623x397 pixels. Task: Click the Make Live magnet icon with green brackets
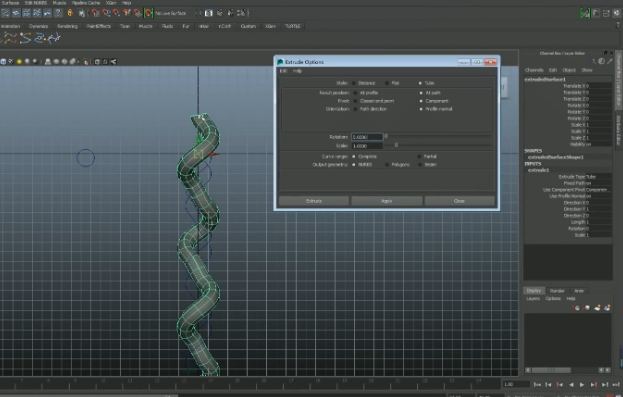click(x=148, y=13)
